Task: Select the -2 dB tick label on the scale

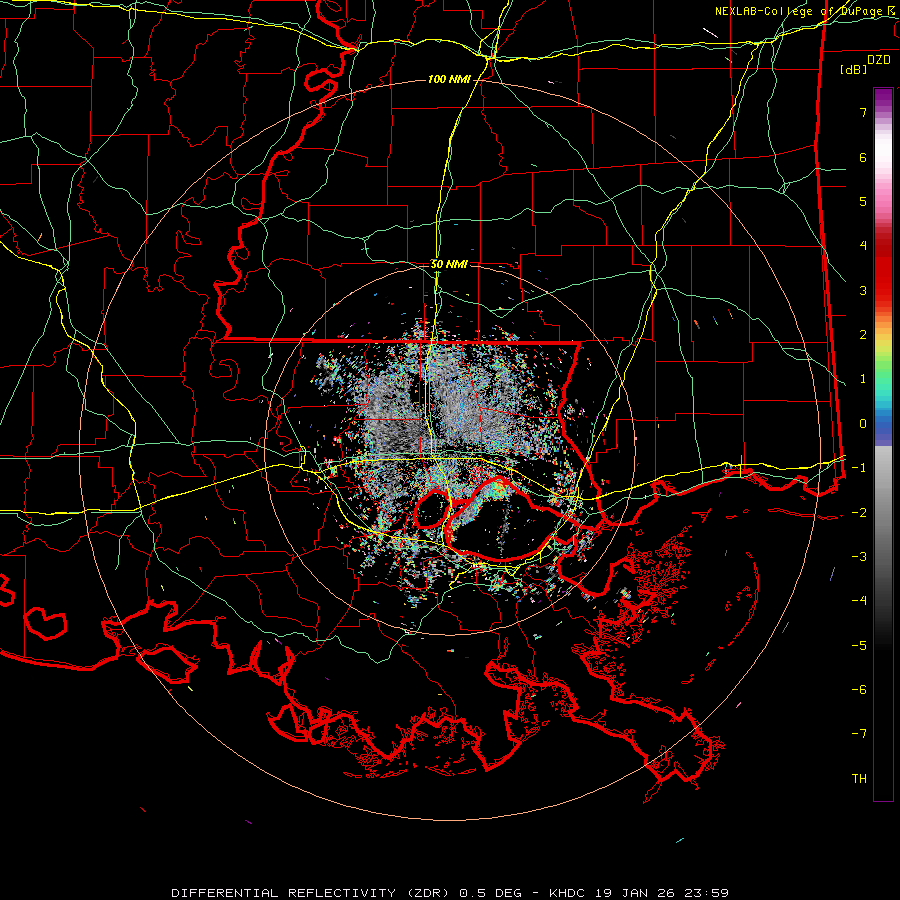Action: point(859,513)
